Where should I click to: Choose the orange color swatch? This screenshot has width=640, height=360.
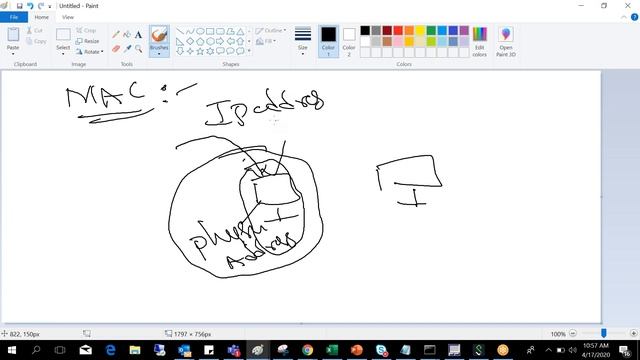click(409, 31)
